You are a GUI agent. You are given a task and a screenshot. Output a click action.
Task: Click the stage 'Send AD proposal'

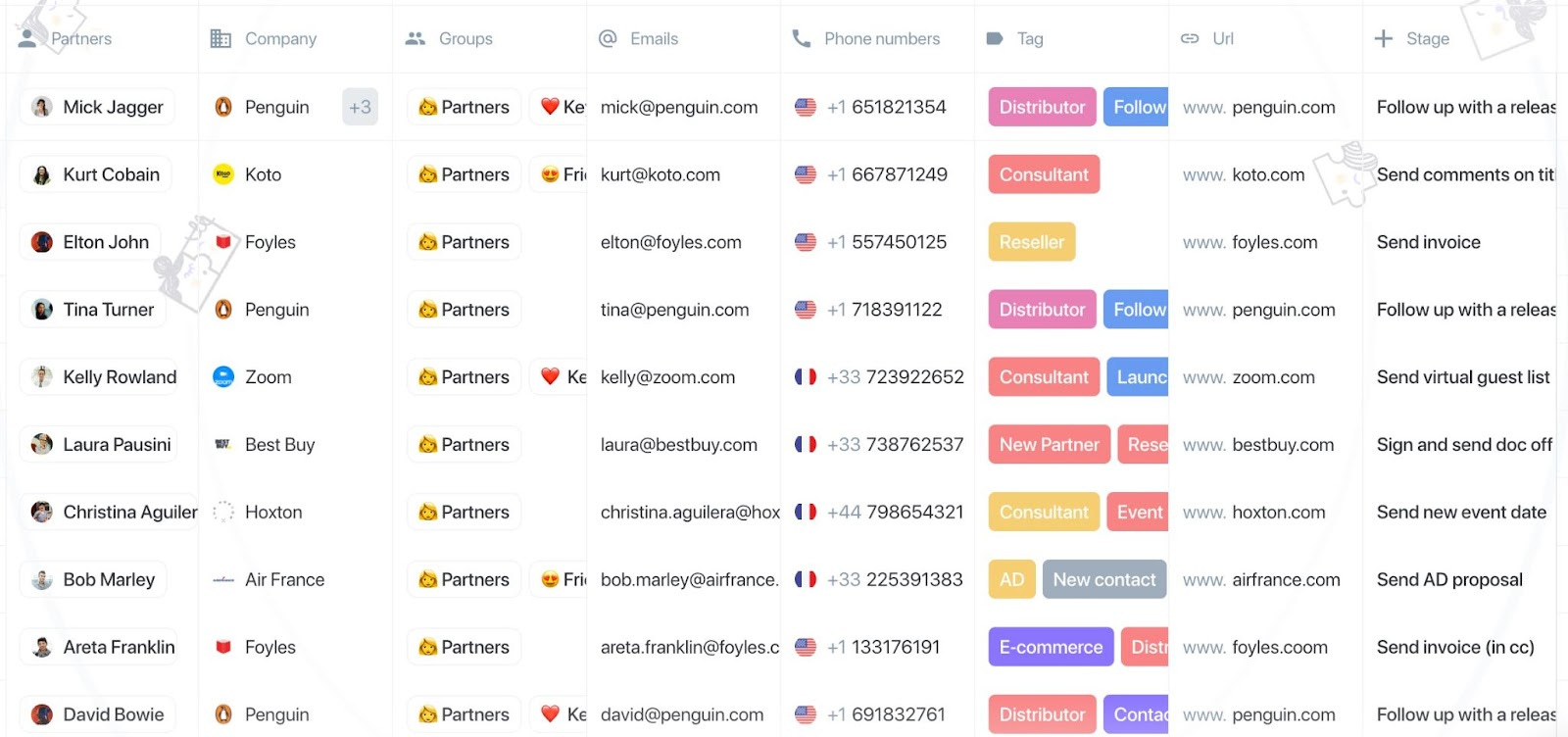coord(1449,579)
